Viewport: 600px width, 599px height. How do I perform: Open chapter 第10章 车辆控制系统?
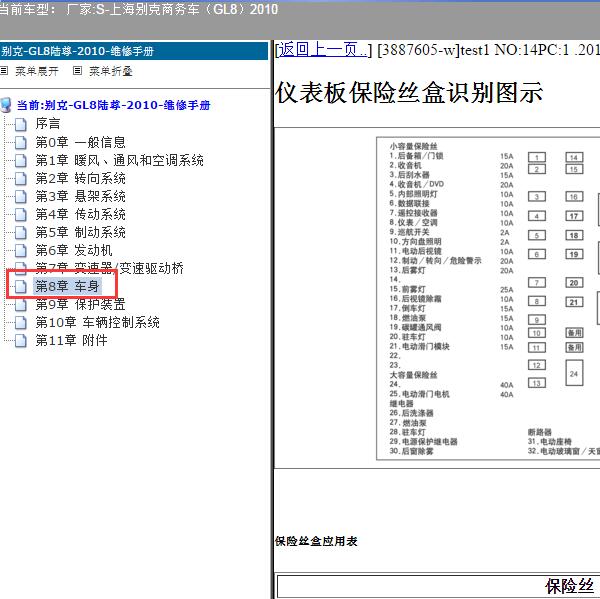[x=98, y=322]
